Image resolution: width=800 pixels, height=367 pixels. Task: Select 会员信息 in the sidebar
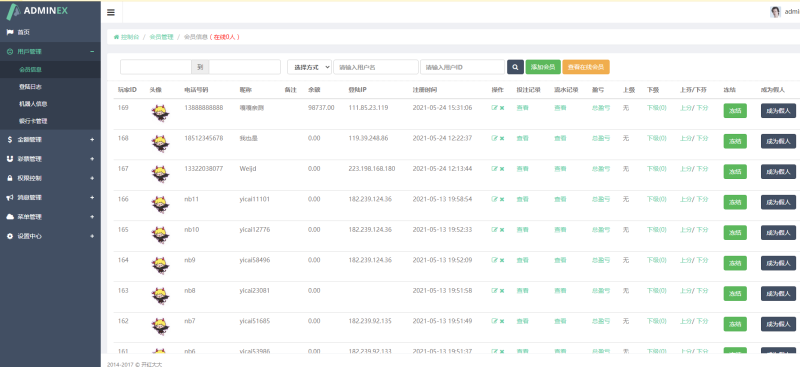[x=50, y=69]
